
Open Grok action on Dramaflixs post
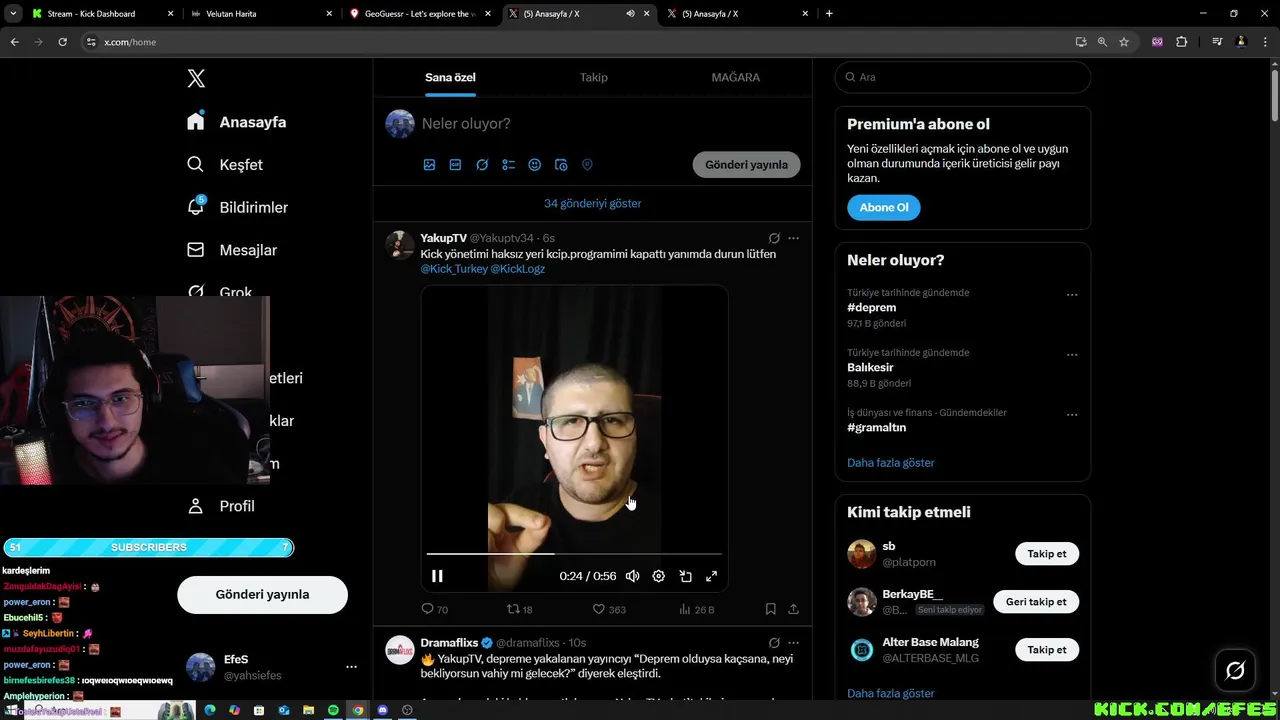coord(774,643)
